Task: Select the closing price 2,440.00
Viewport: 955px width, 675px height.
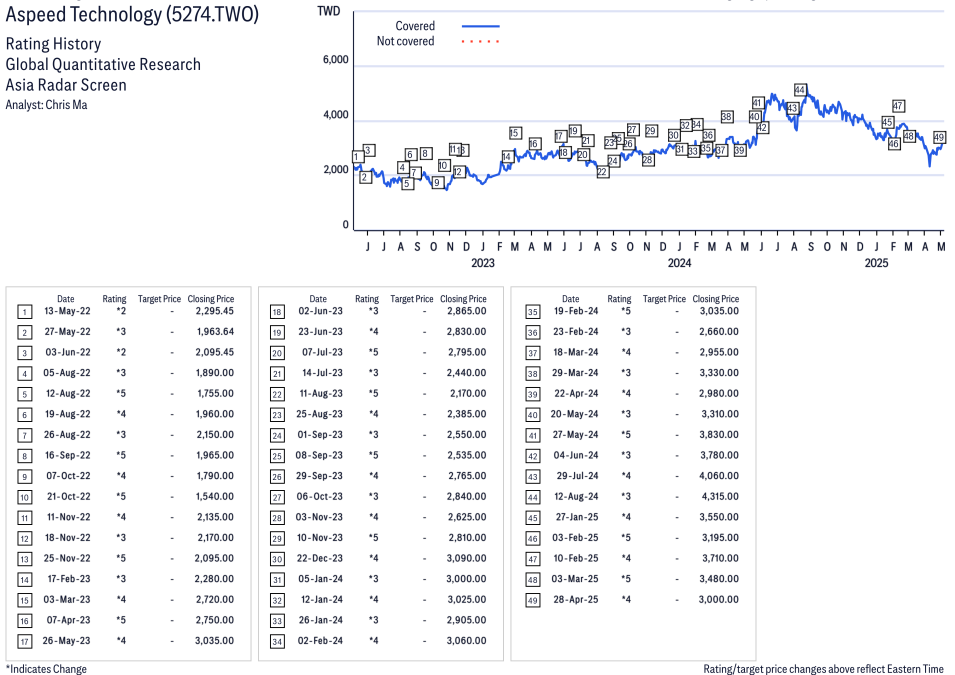Action: coord(467,373)
